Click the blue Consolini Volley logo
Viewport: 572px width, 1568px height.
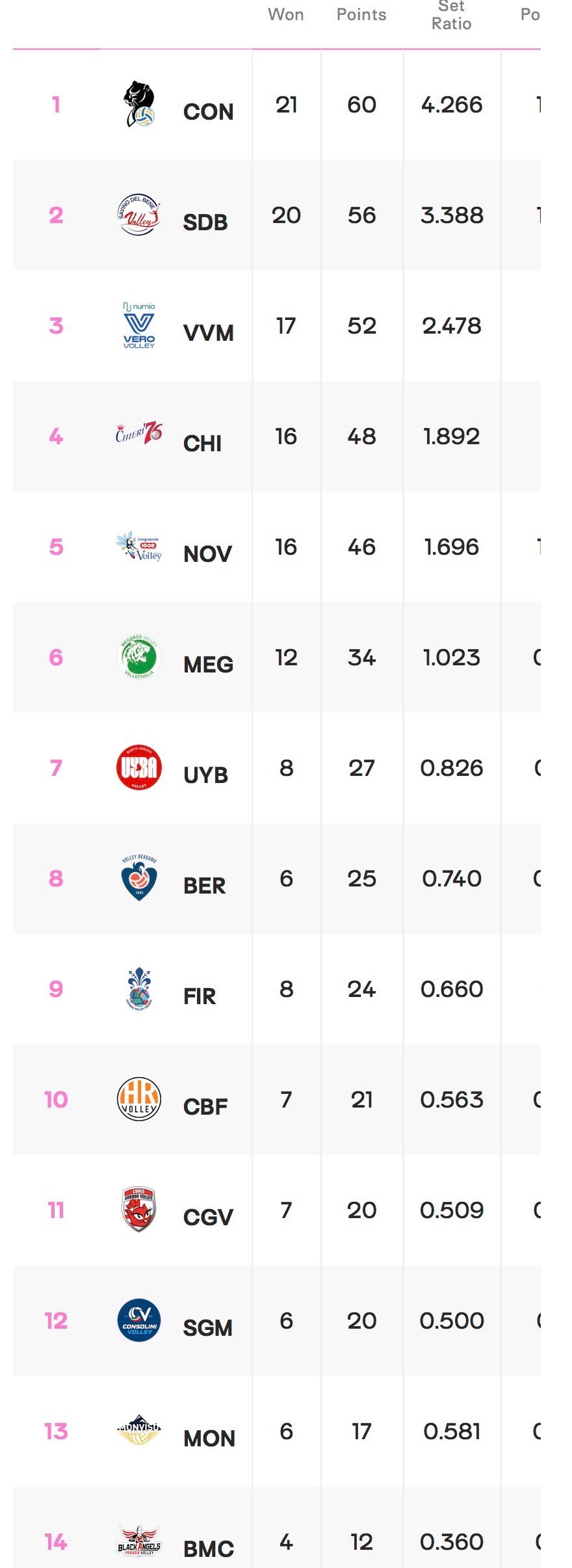pos(138,1320)
